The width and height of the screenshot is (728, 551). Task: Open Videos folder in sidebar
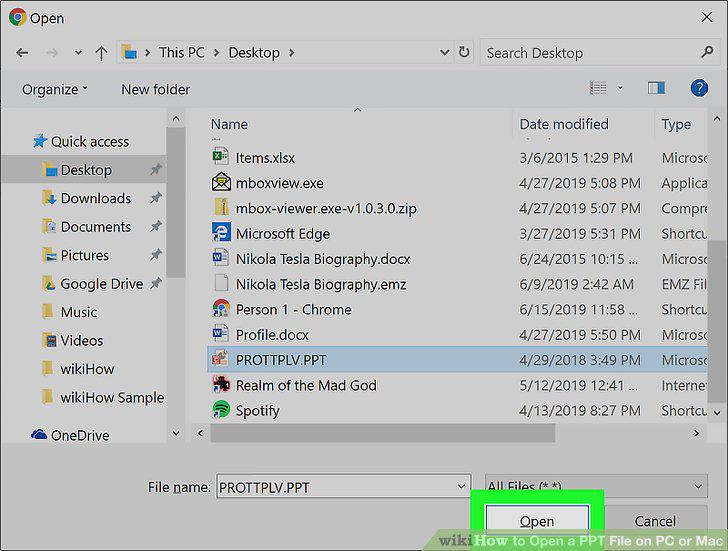click(x=72, y=340)
